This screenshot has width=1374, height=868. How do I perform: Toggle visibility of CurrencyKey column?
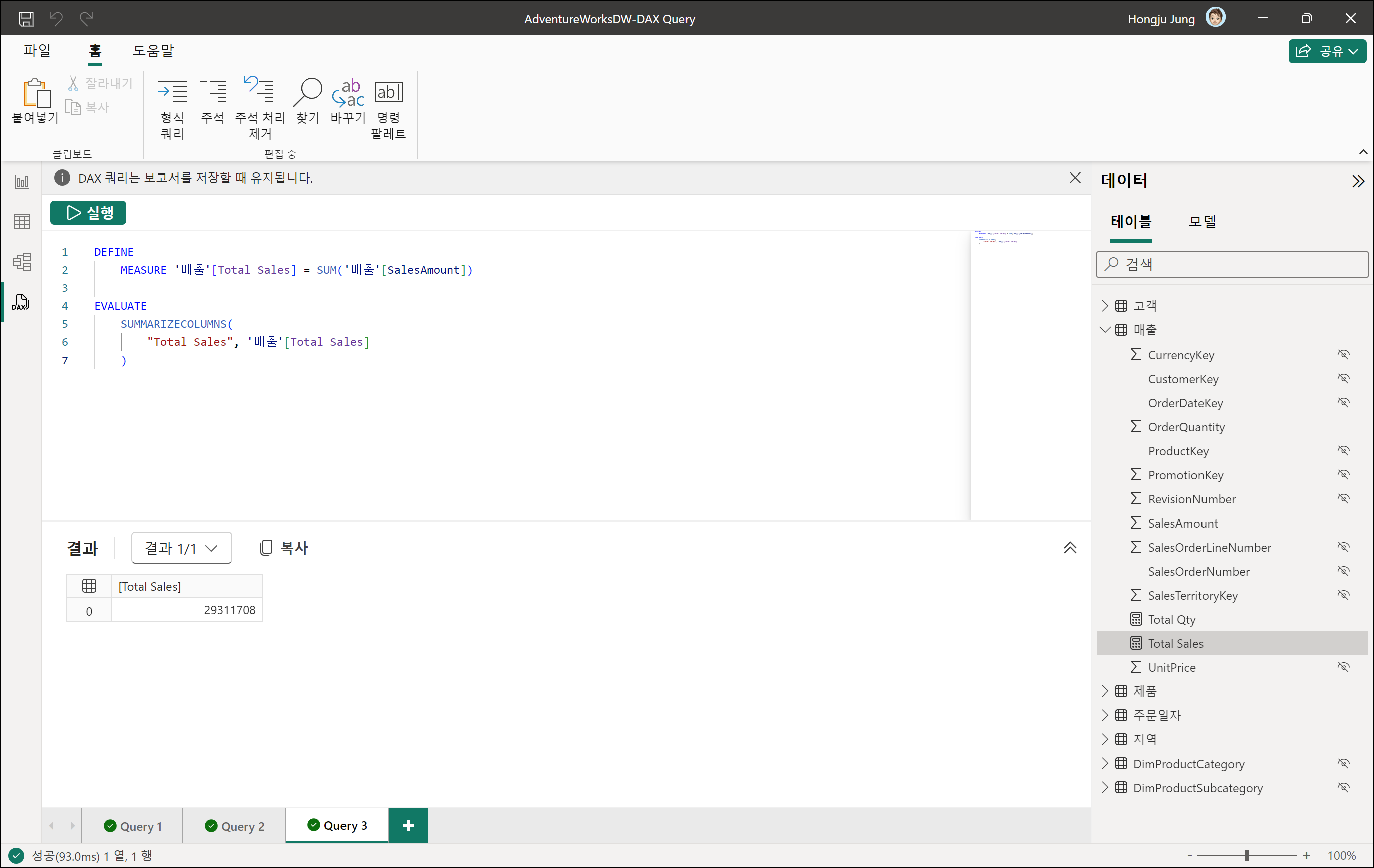(1344, 355)
